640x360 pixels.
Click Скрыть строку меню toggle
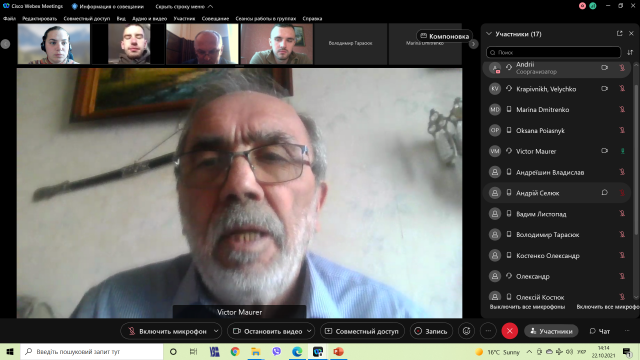coord(184,7)
